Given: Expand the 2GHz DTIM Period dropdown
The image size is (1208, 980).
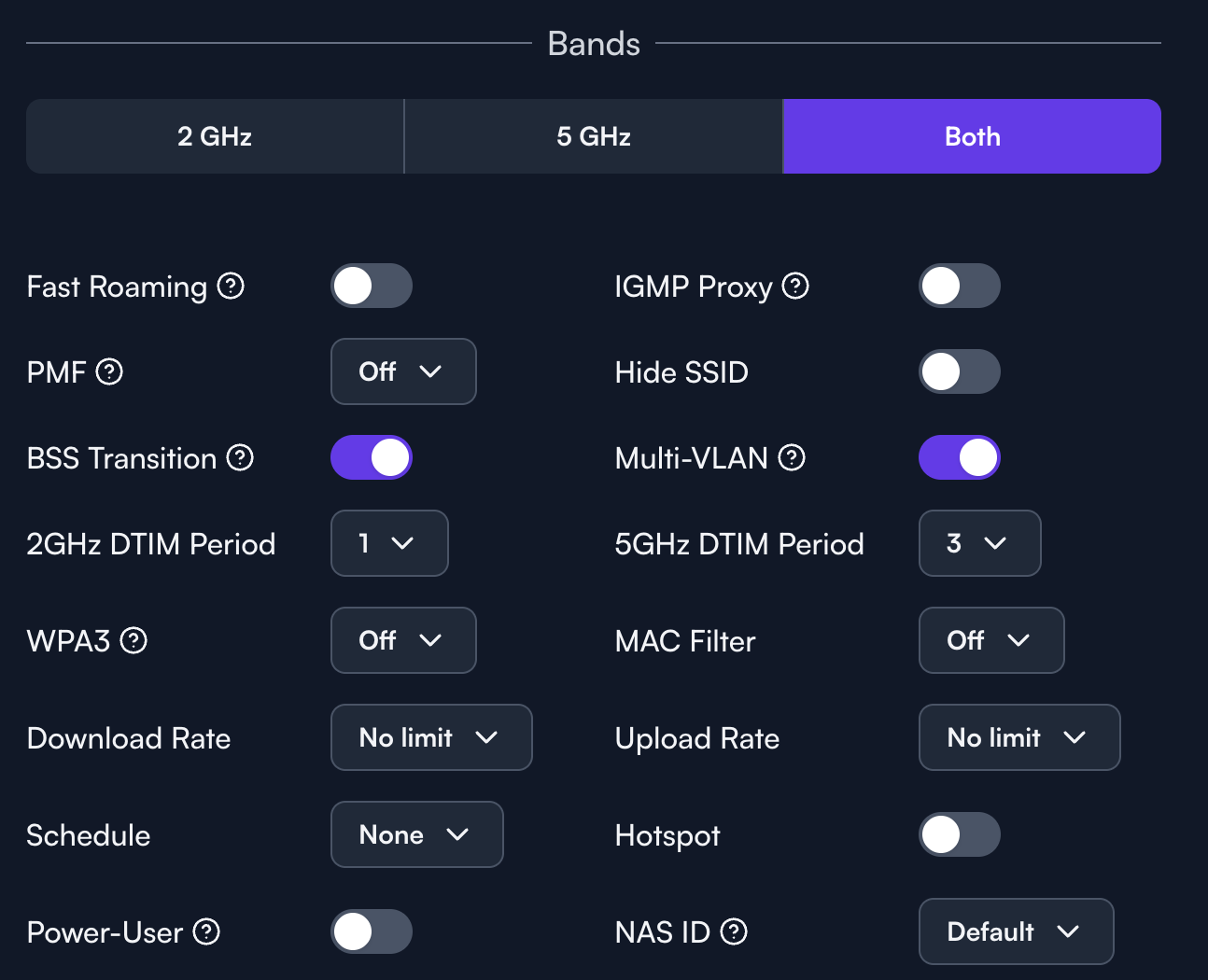Looking at the screenshot, I should [389, 543].
